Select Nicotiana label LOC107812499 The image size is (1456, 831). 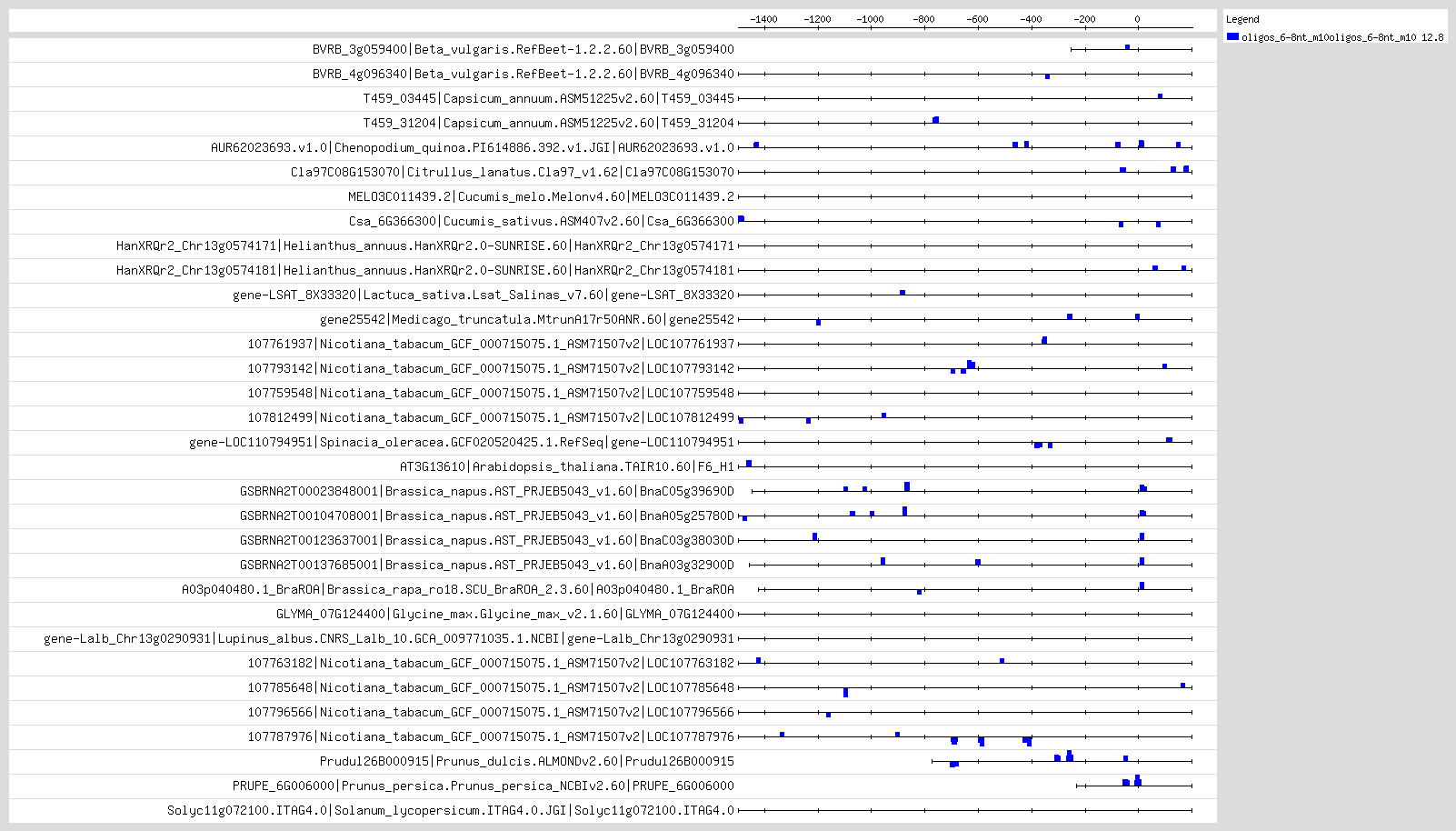[x=491, y=417]
